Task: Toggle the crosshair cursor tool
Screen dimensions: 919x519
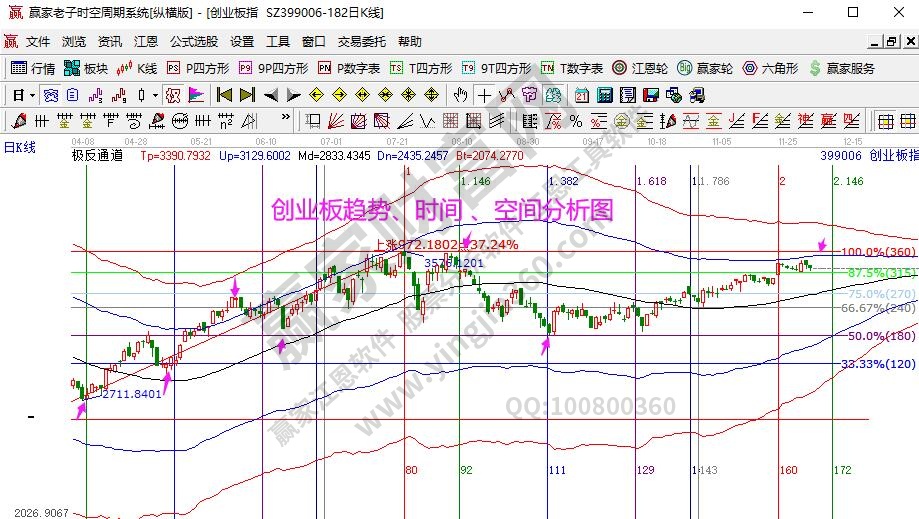Action: click(x=484, y=95)
